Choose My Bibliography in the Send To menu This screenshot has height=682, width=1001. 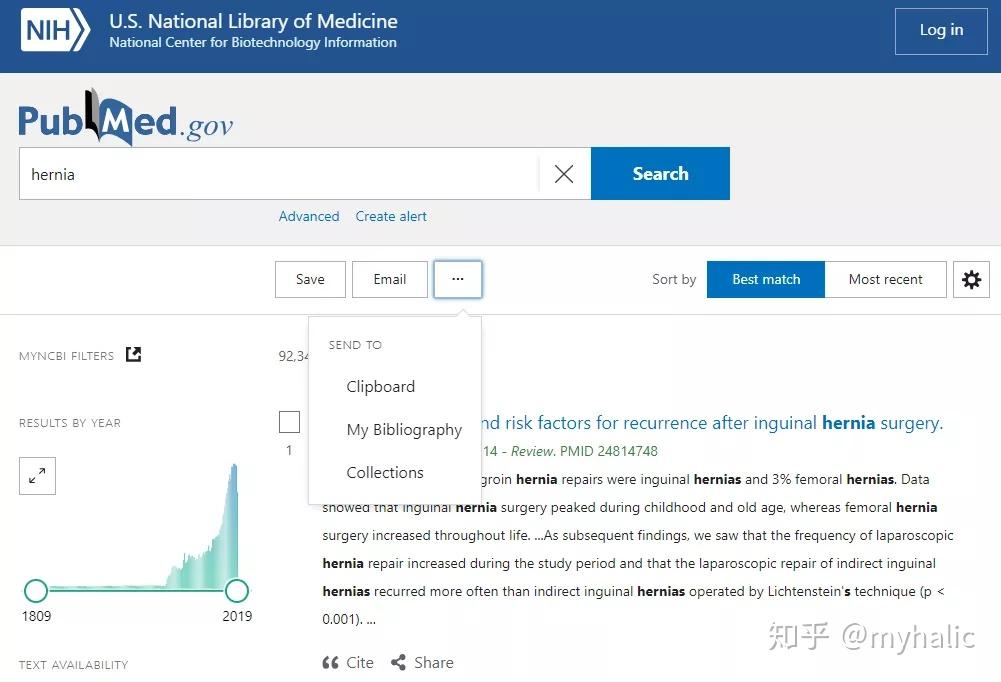pyautogui.click(x=404, y=430)
